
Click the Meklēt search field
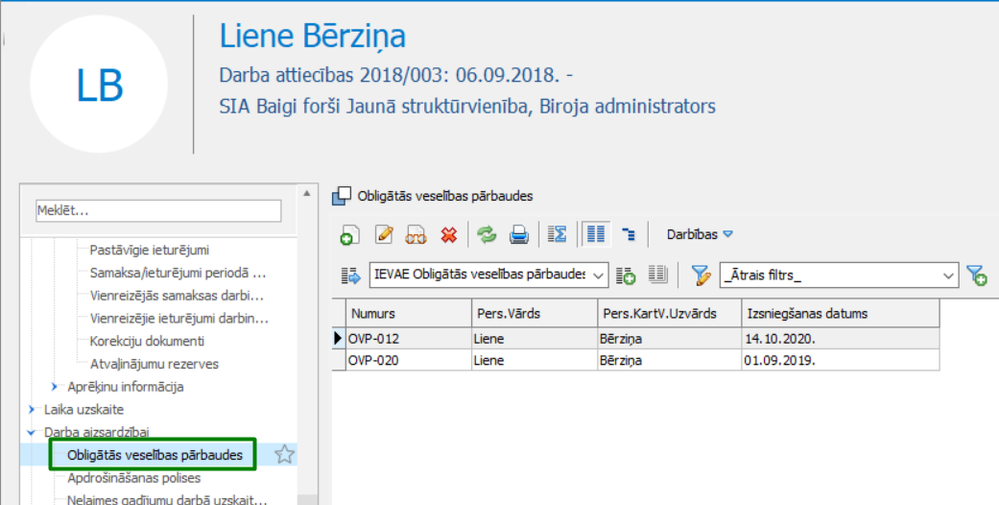(158, 211)
